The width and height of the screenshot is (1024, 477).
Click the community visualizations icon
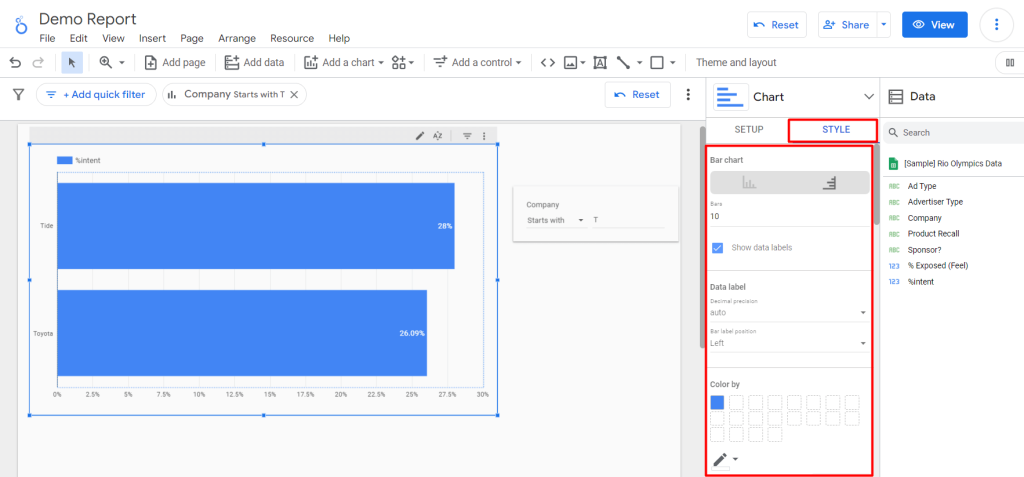pyautogui.click(x=399, y=63)
